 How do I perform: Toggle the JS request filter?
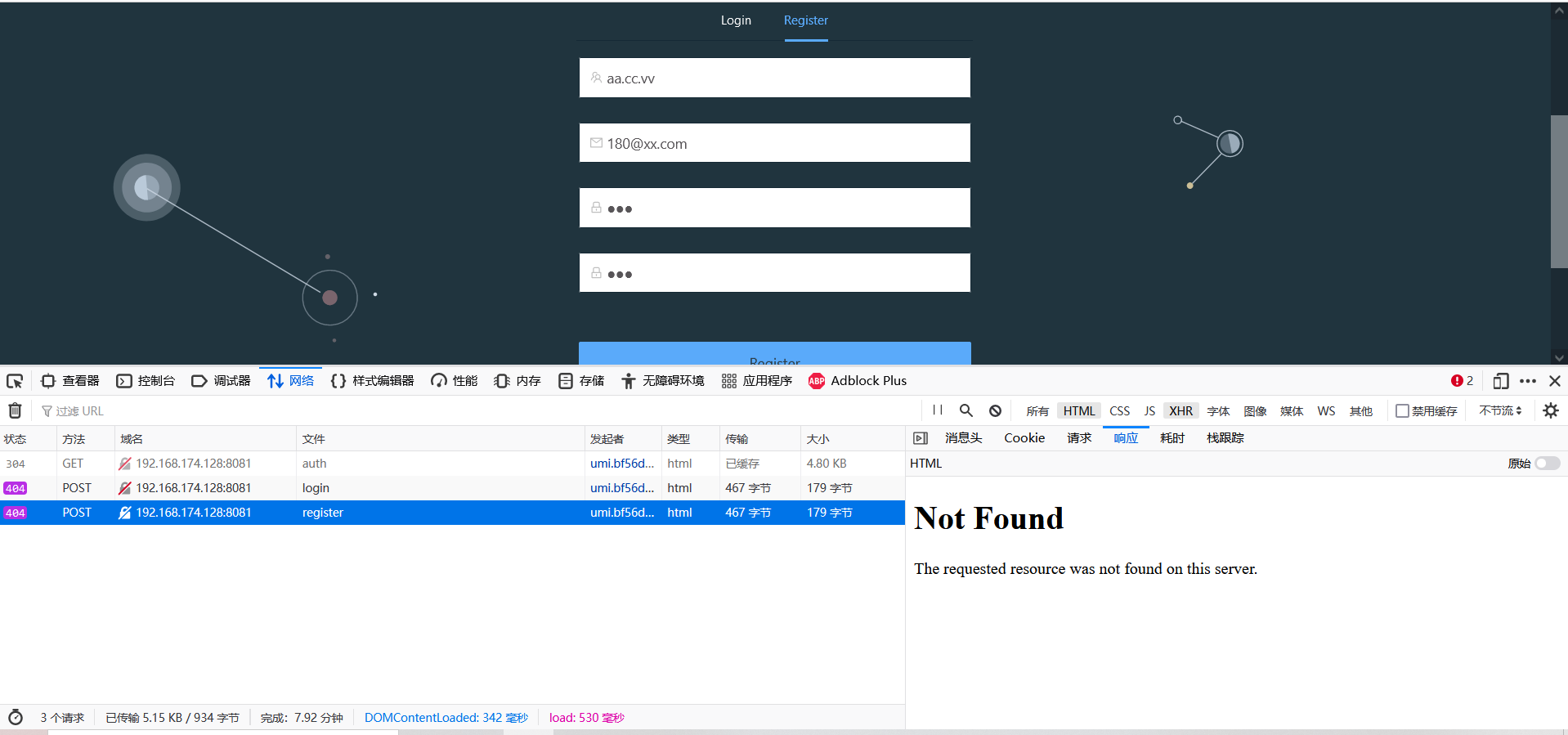pos(1149,411)
